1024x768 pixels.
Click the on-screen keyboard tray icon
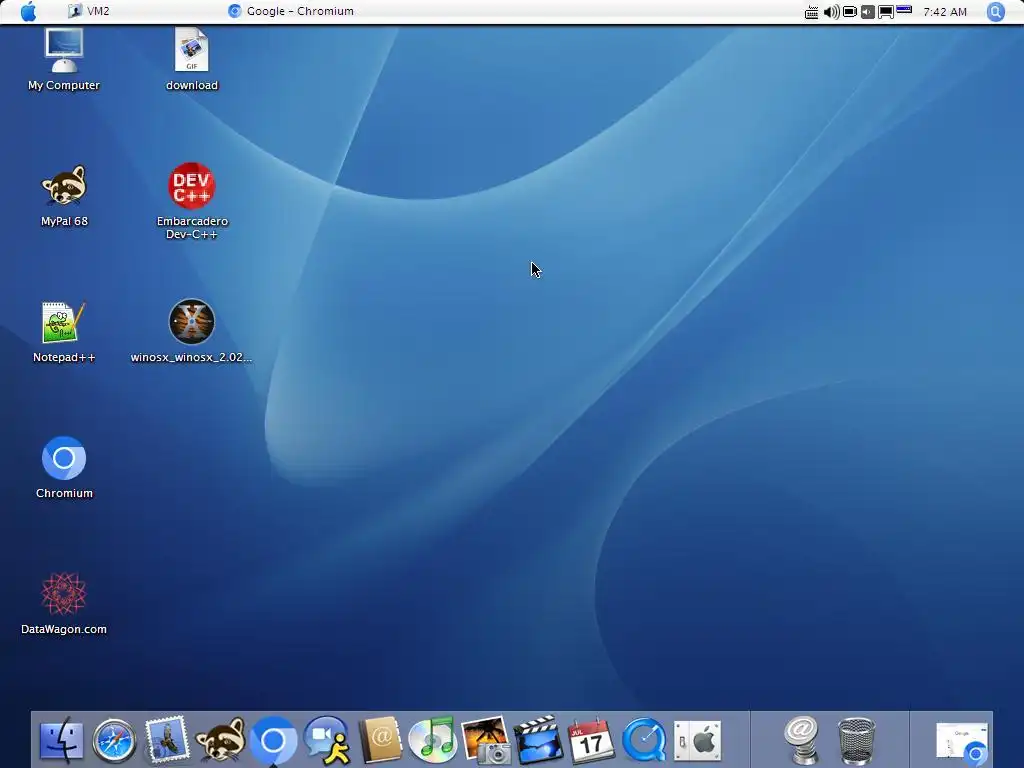pyautogui.click(x=811, y=12)
